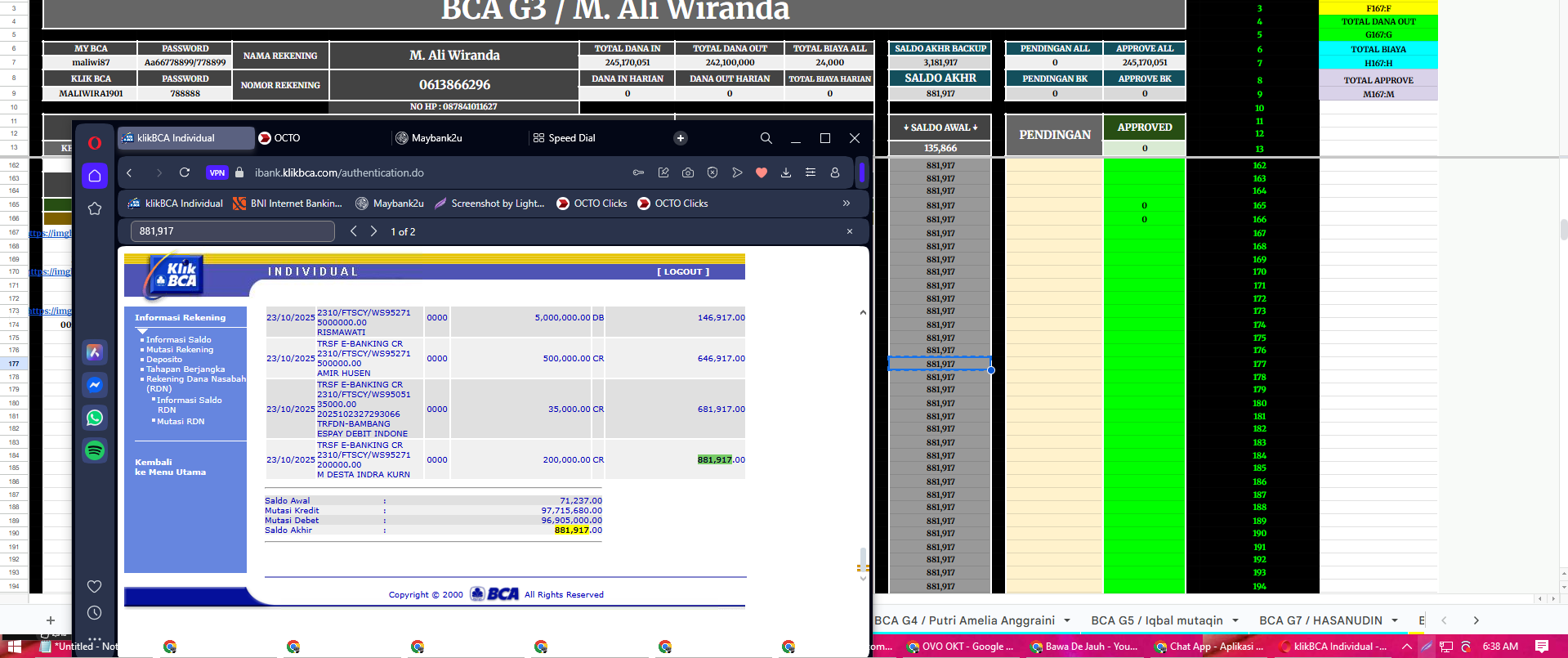Viewport: 1568px width, 658px height.
Task: Go to previous find result
Action: click(354, 231)
